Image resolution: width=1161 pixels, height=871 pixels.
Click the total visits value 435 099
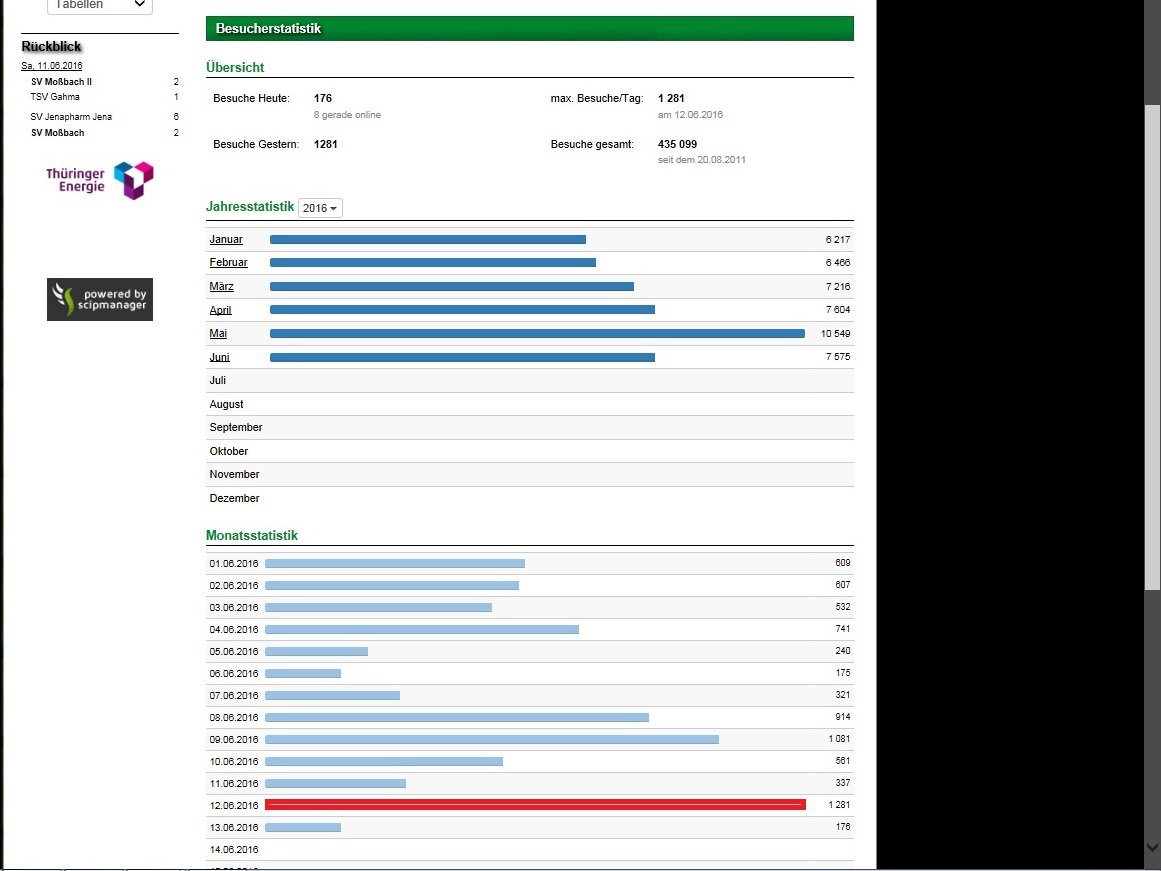(x=677, y=144)
